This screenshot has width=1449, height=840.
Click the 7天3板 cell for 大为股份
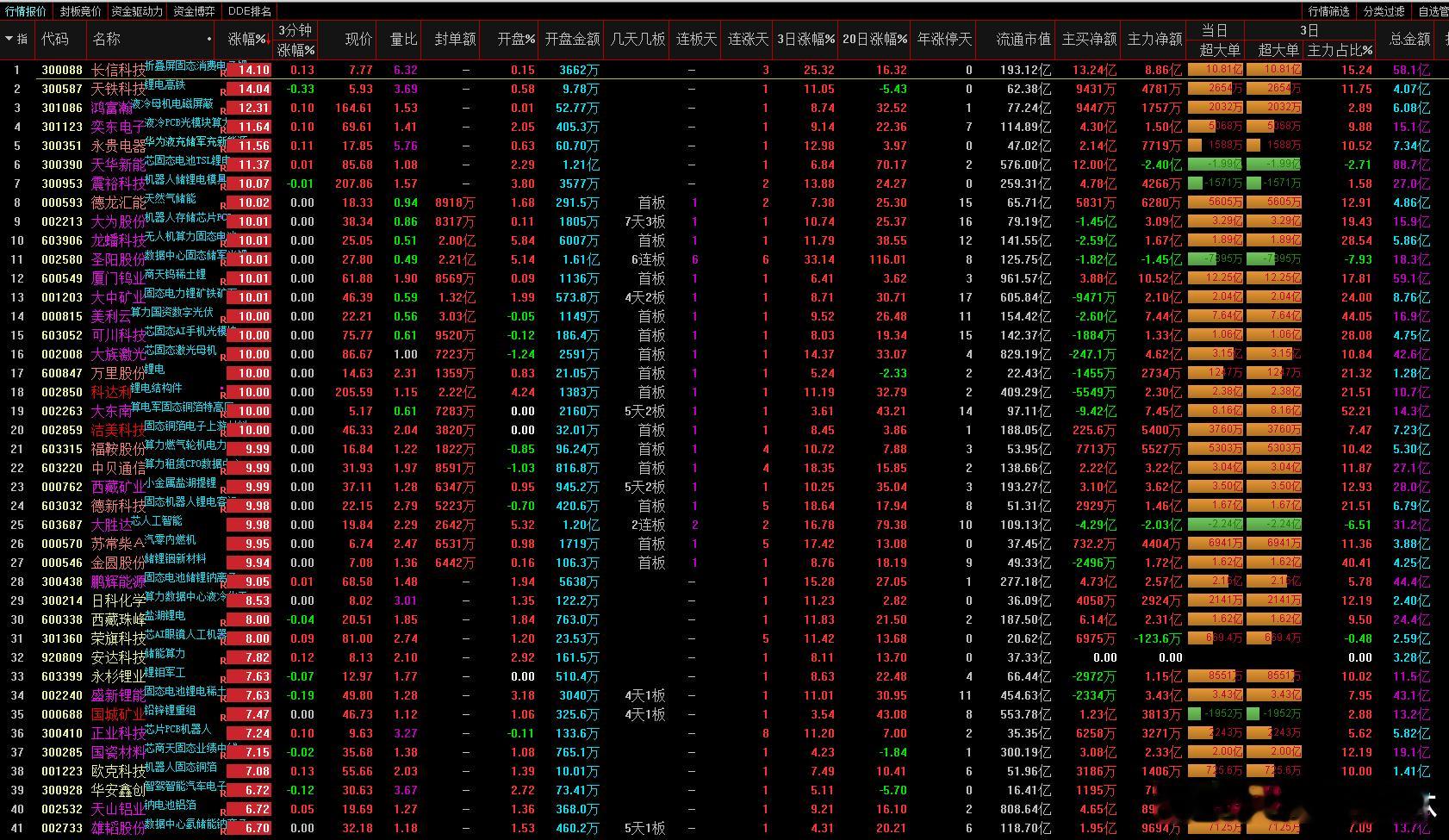click(644, 221)
